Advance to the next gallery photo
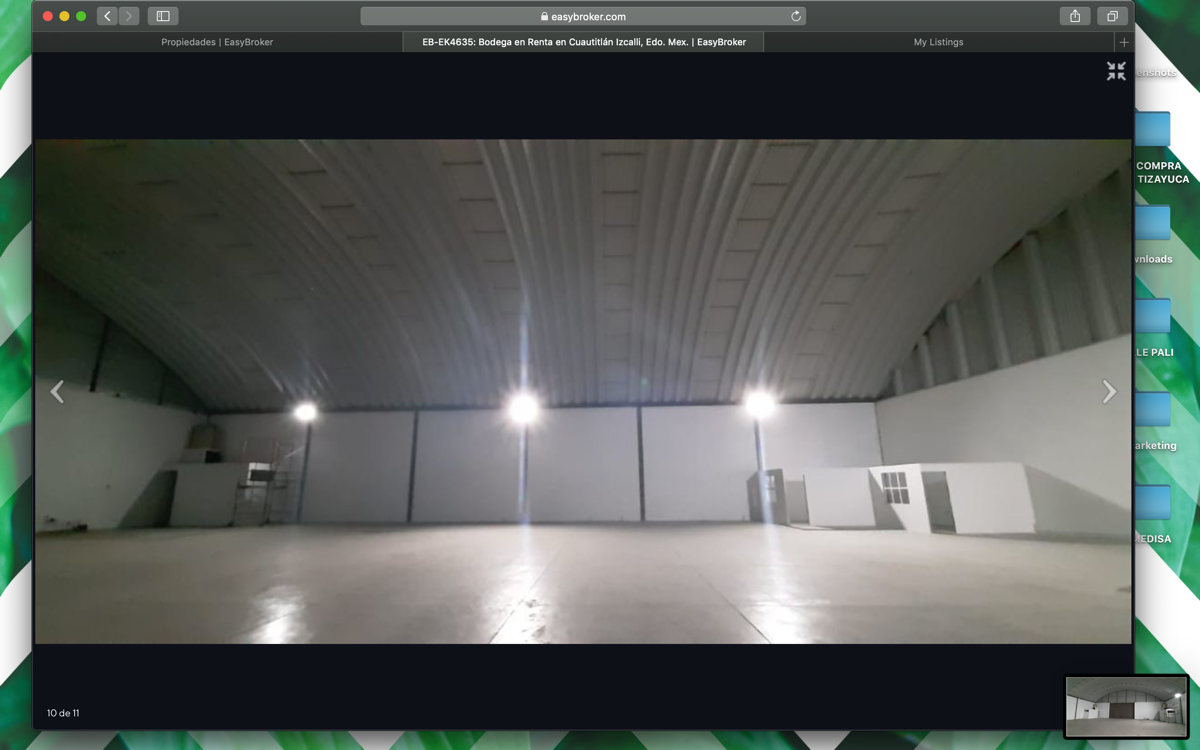Image resolution: width=1200 pixels, height=750 pixels. click(1108, 392)
